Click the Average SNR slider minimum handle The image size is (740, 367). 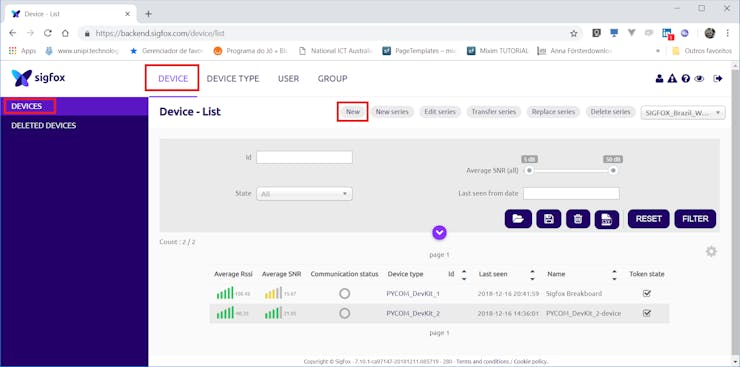[x=530, y=170]
